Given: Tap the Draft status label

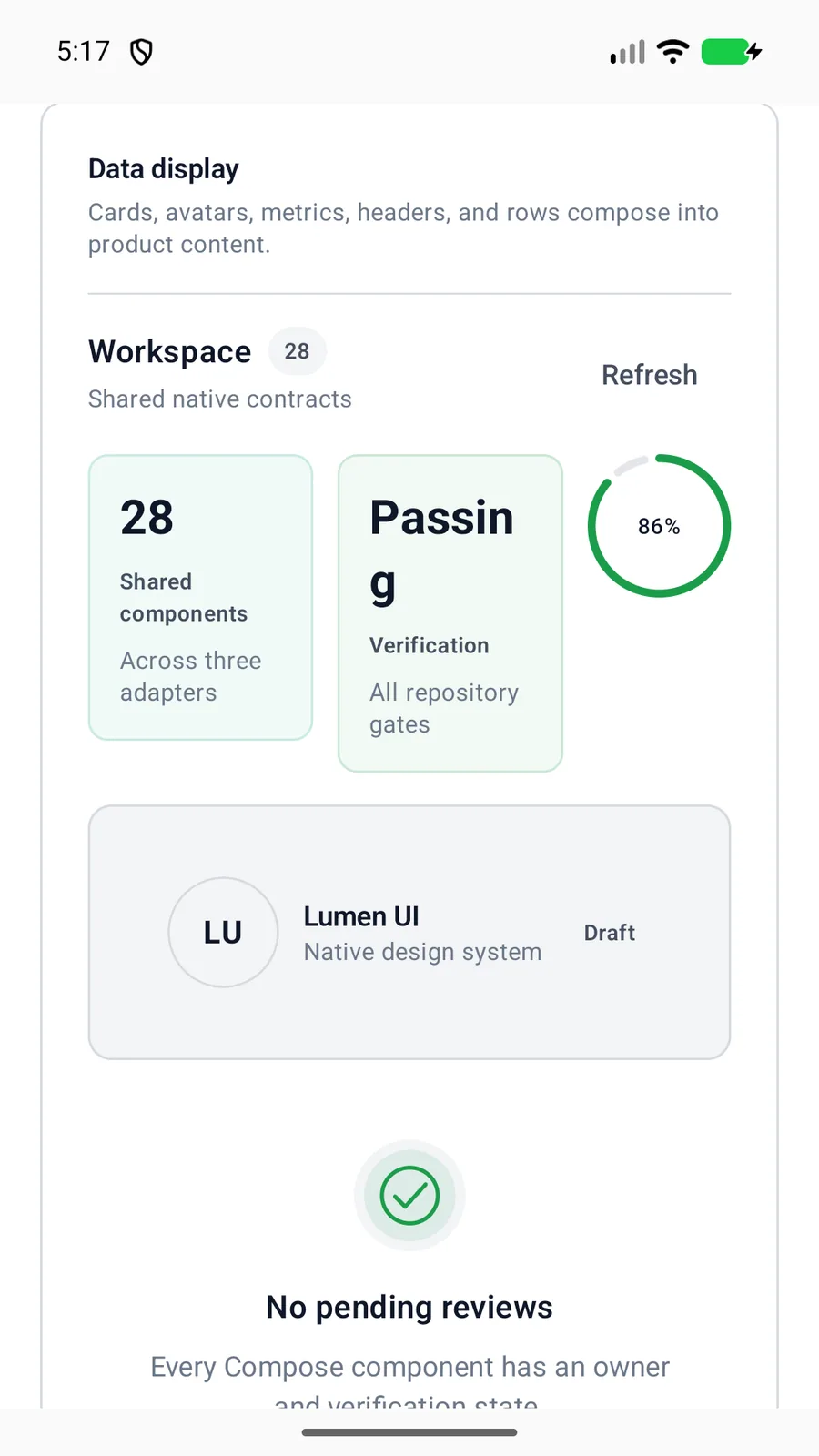Looking at the screenshot, I should (x=610, y=933).
